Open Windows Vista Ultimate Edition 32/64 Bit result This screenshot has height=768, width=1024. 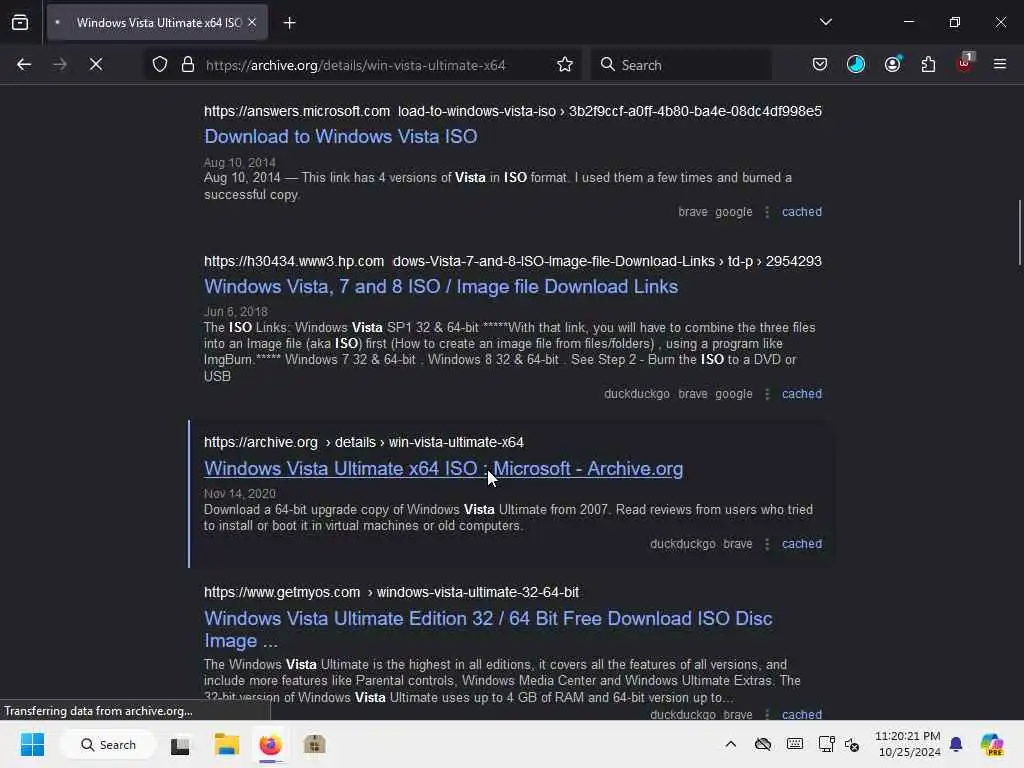[488, 630]
